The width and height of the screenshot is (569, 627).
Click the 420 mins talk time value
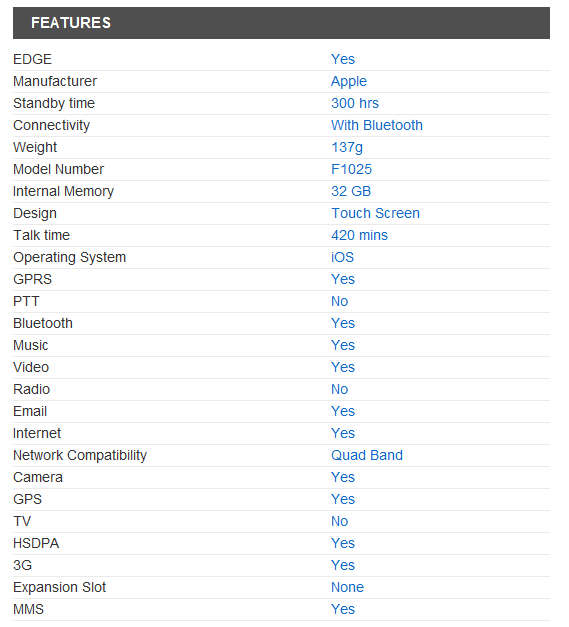(359, 235)
